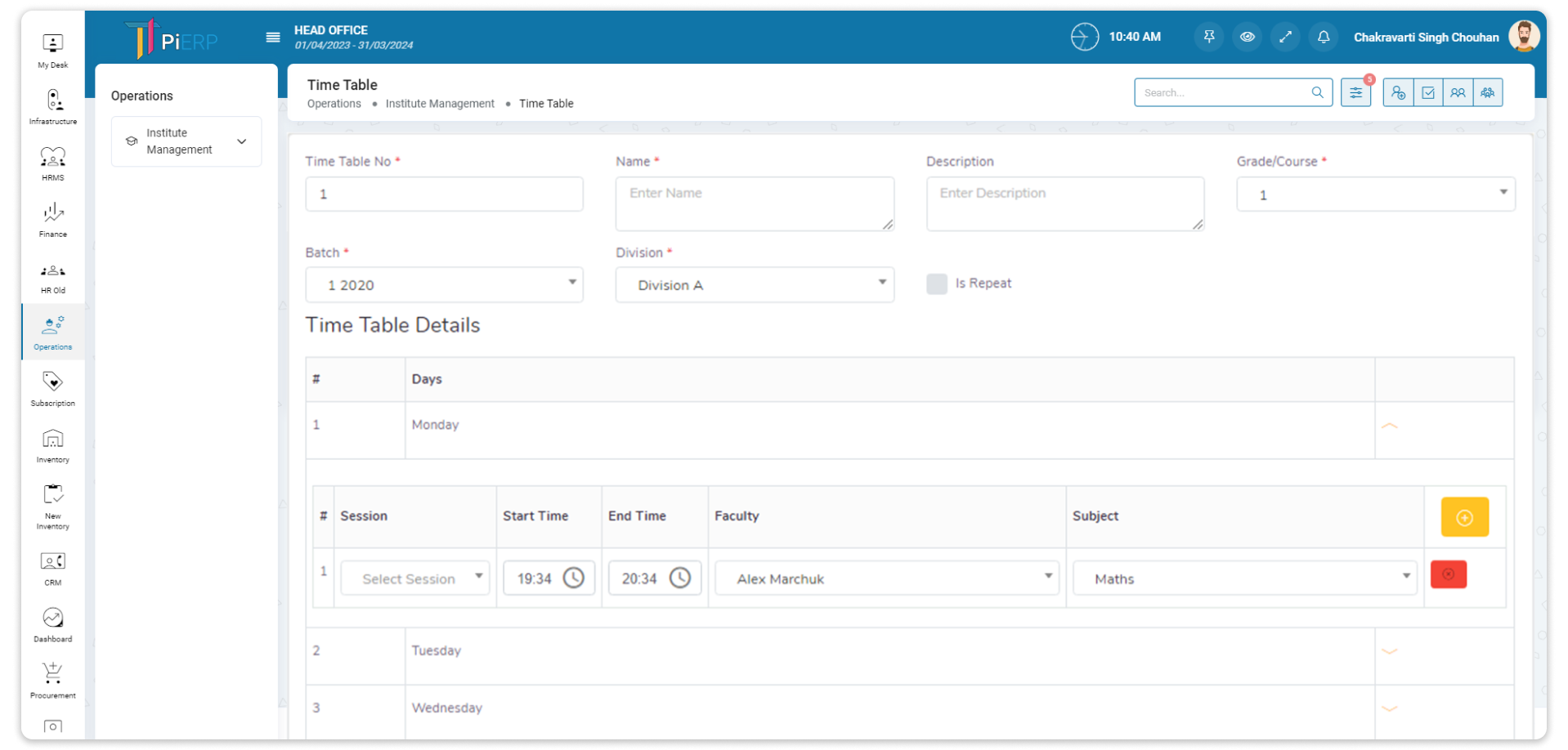1568x750 pixels.
Task: Click the Institute Management breadcrumb link
Action: pos(440,104)
